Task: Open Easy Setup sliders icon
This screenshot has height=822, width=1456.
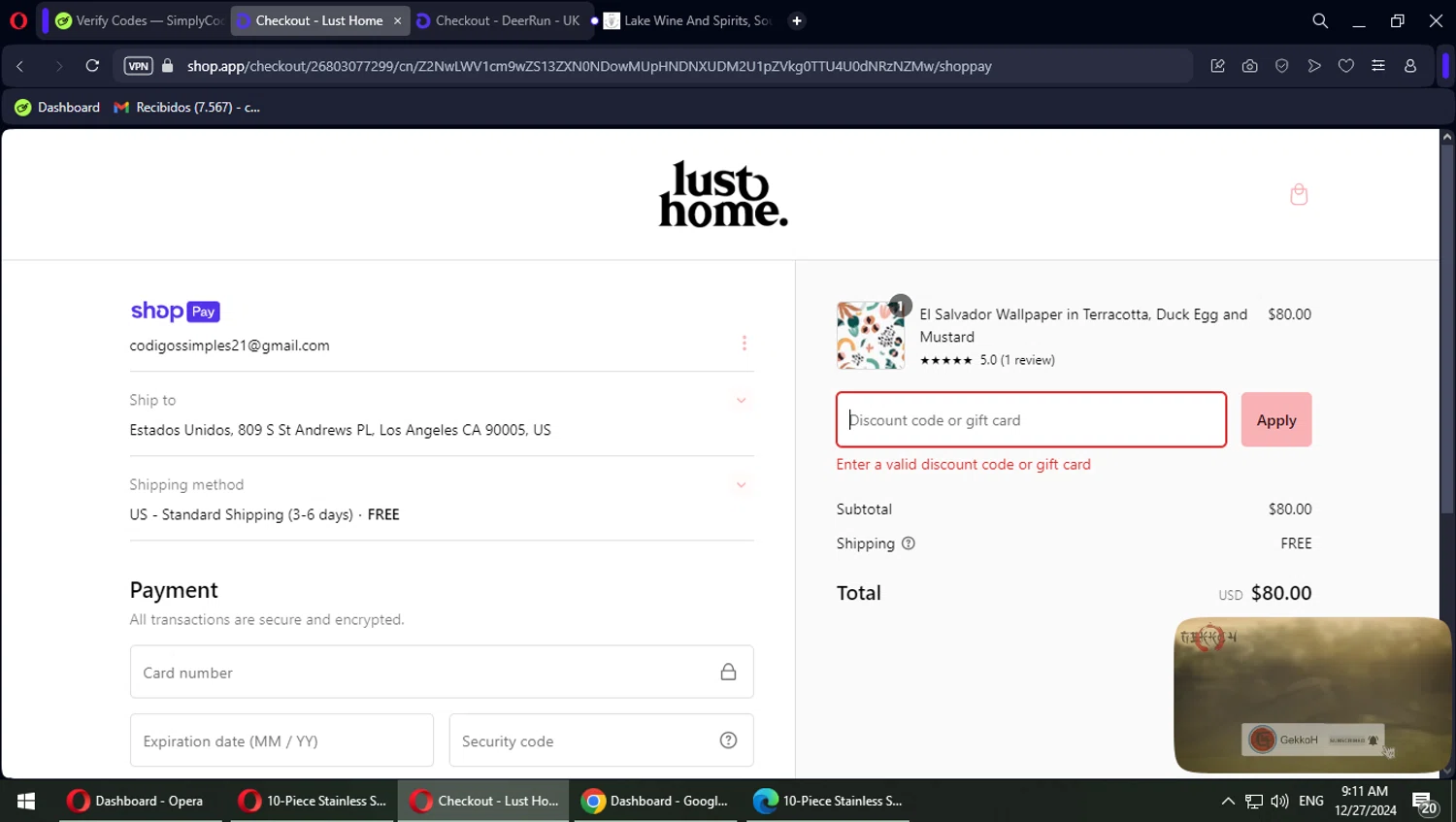Action: 1378,66
